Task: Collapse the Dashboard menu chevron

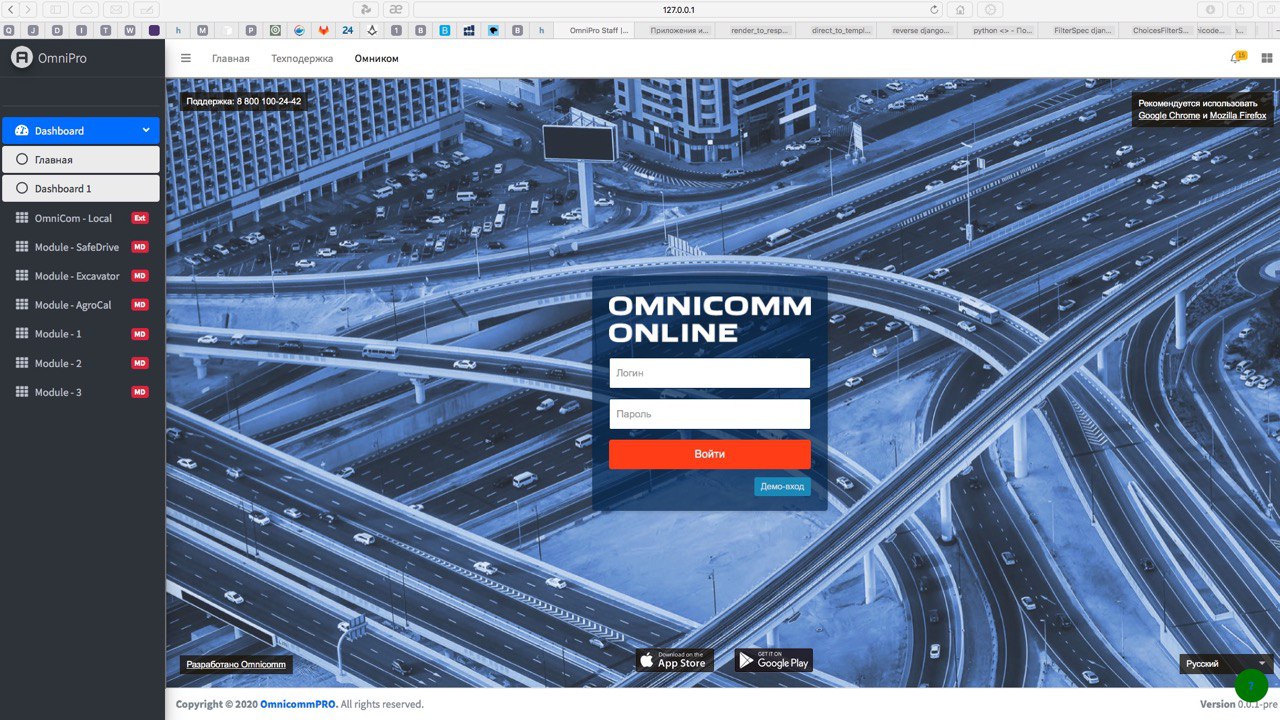Action: pyautogui.click(x=146, y=130)
